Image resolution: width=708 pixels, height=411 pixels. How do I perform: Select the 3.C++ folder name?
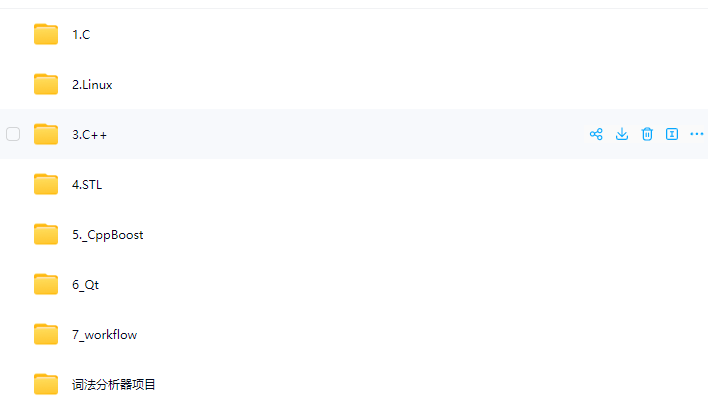[x=89, y=135]
